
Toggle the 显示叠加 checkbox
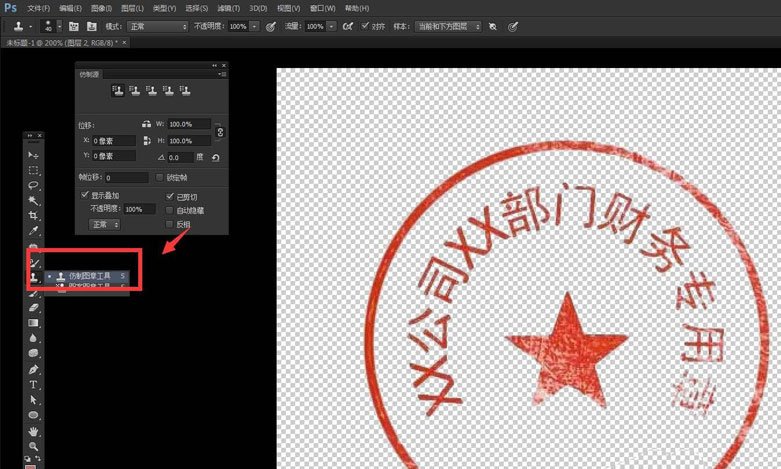(85, 196)
